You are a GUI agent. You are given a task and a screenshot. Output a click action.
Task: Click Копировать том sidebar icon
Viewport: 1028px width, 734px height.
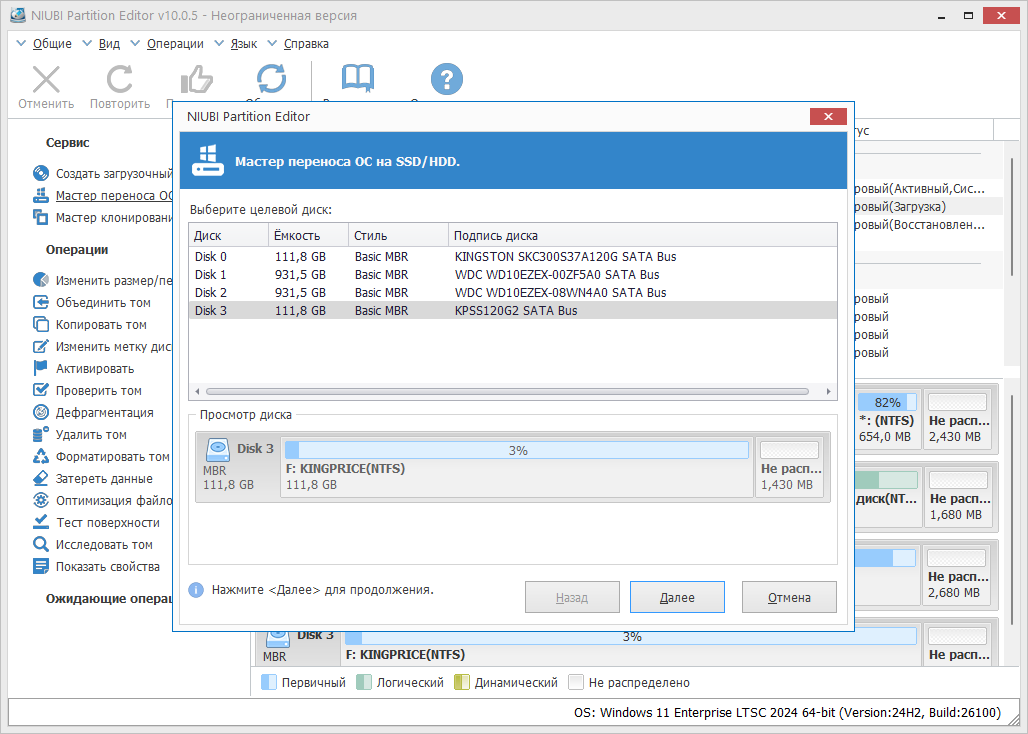[x=41, y=324]
